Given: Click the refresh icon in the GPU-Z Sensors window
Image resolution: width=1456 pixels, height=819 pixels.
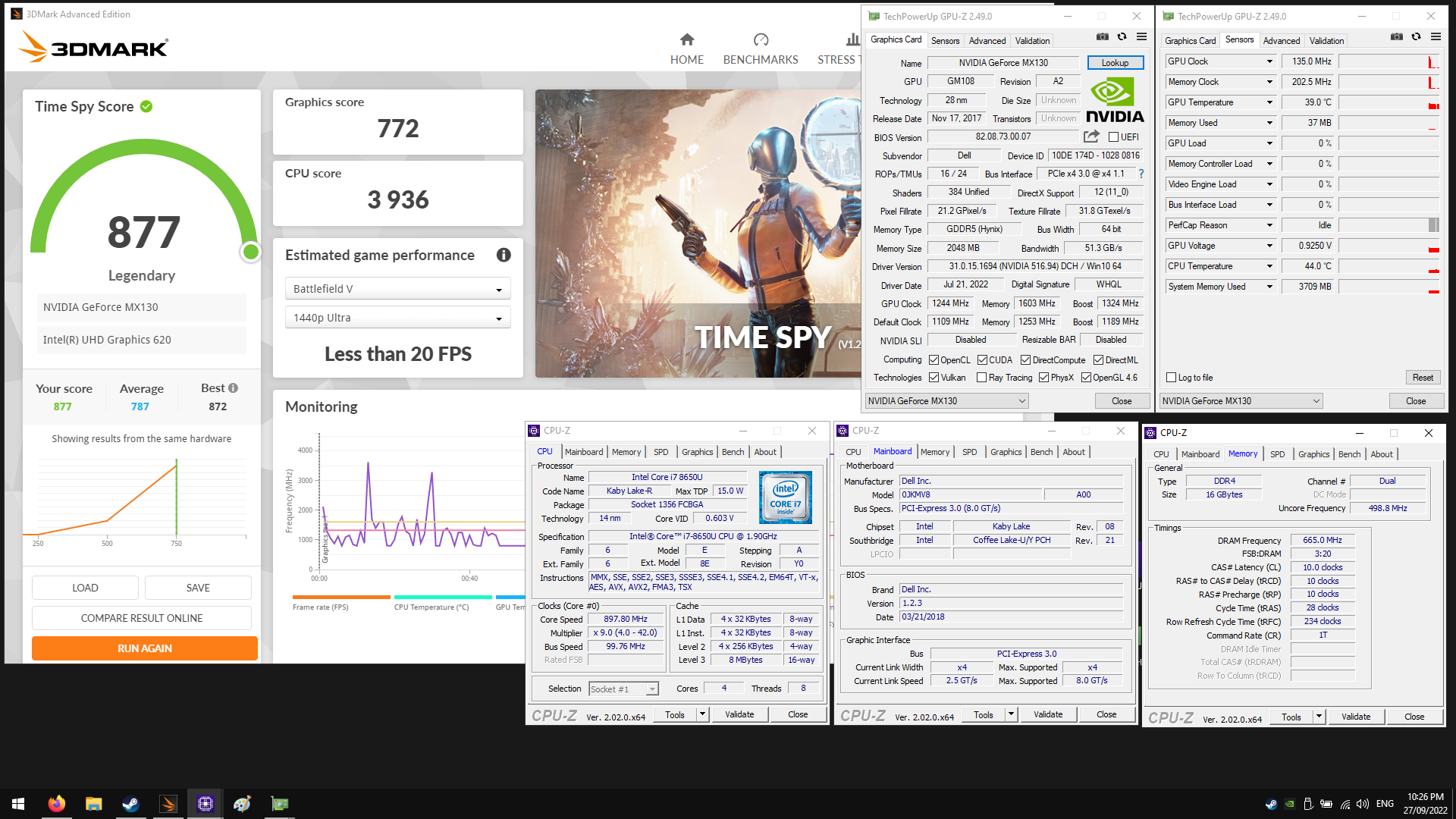Looking at the screenshot, I should [1416, 37].
